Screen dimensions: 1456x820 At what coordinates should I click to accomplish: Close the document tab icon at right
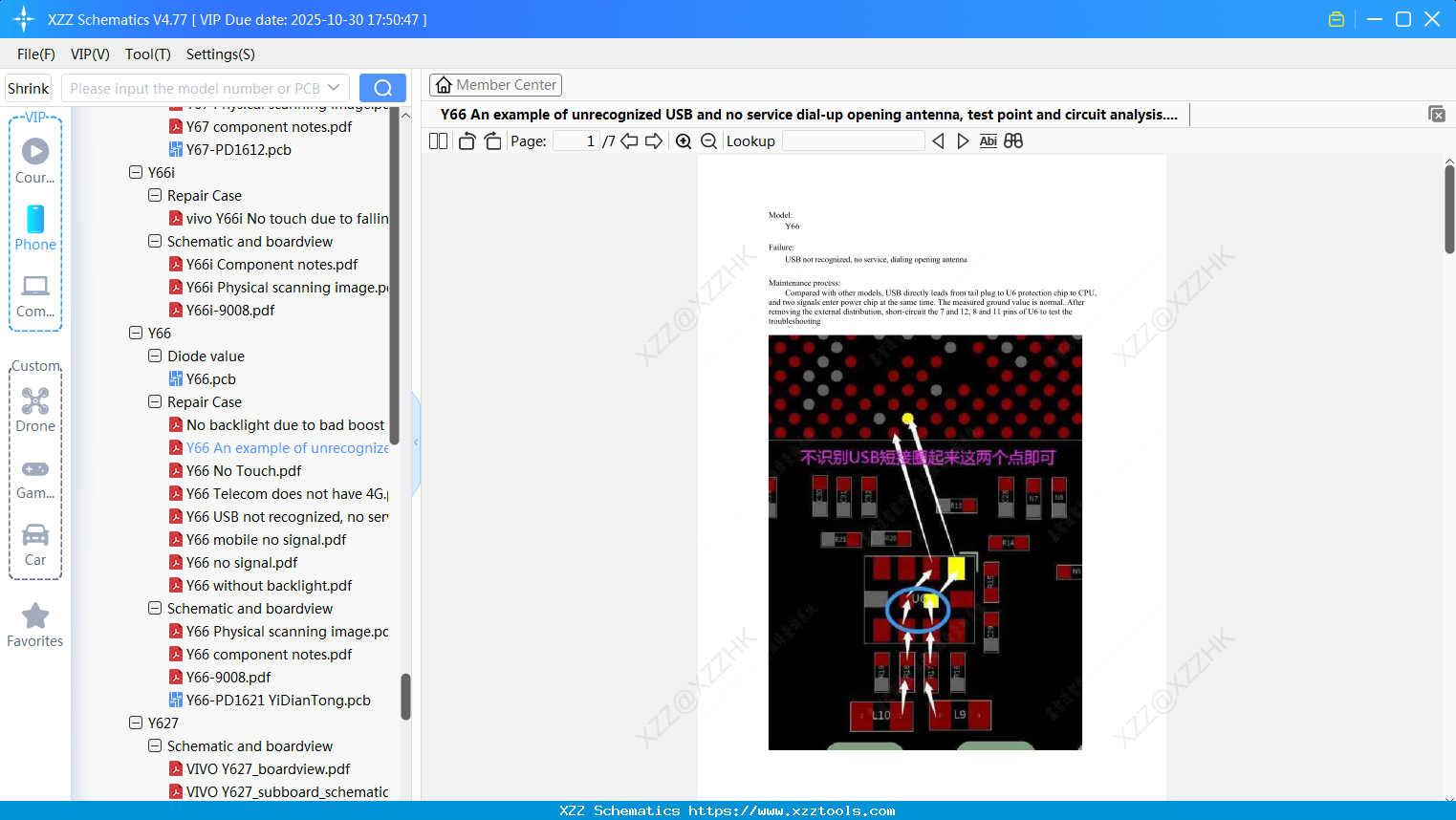(1437, 114)
